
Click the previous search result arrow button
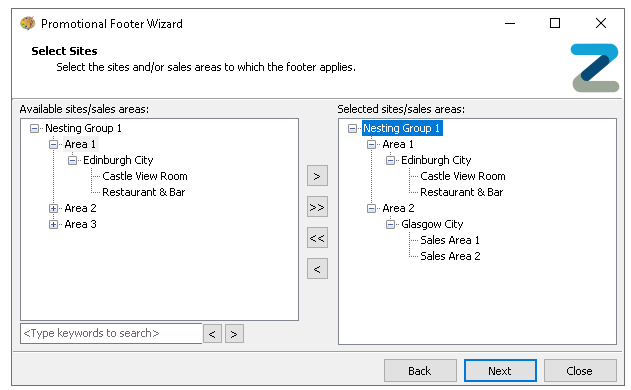(x=212, y=334)
